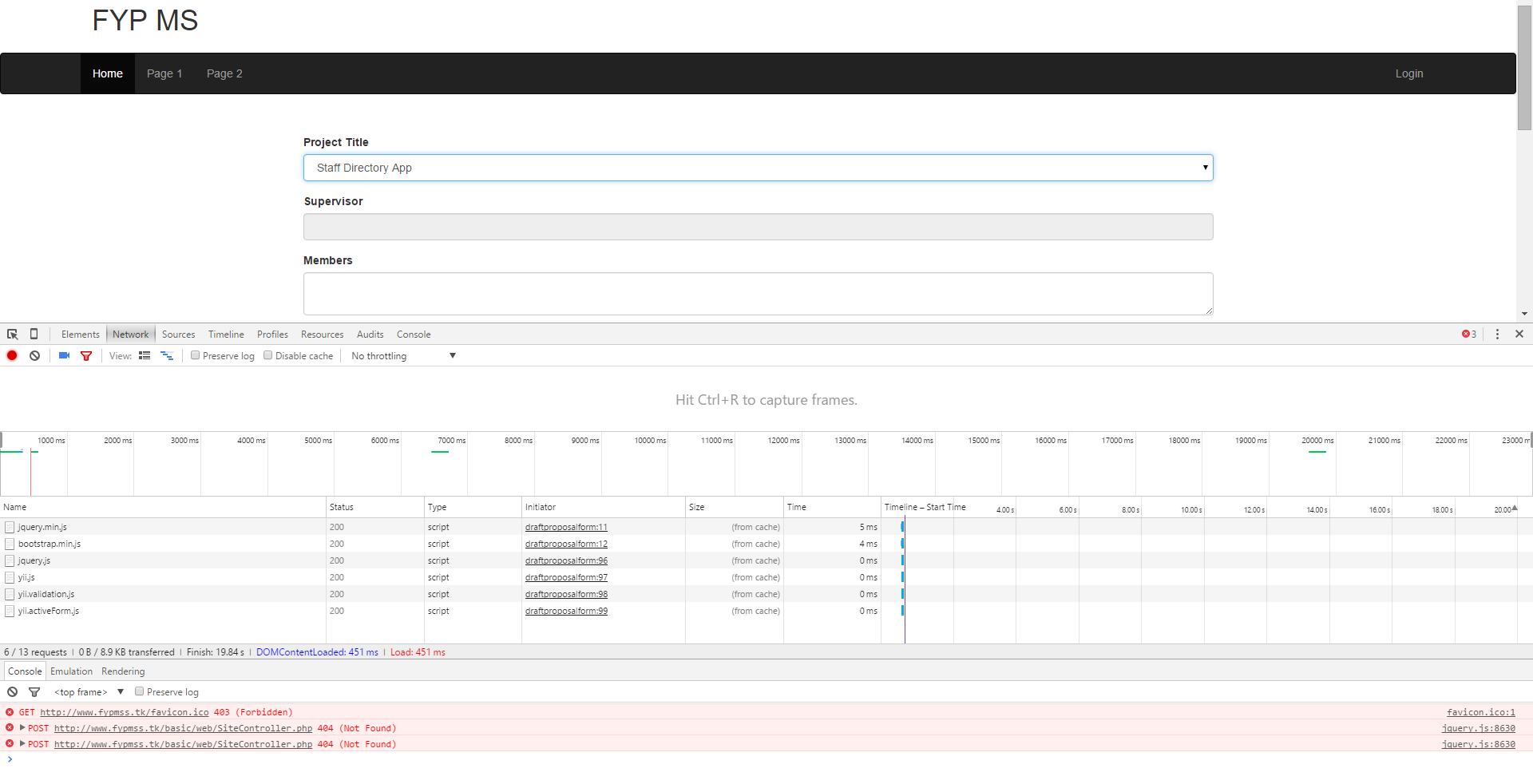Image resolution: width=1533 pixels, height=784 pixels.
Task: Expand the second POST SiteController.php error
Action: tap(22, 743)
